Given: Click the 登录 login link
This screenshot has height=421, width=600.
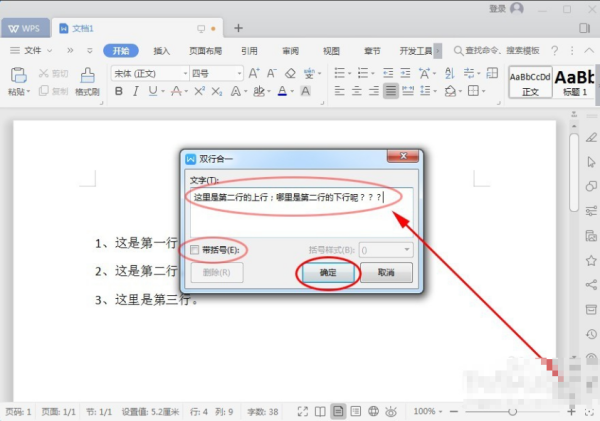Looking at the screenshot, I should click(x=497, y=8).
